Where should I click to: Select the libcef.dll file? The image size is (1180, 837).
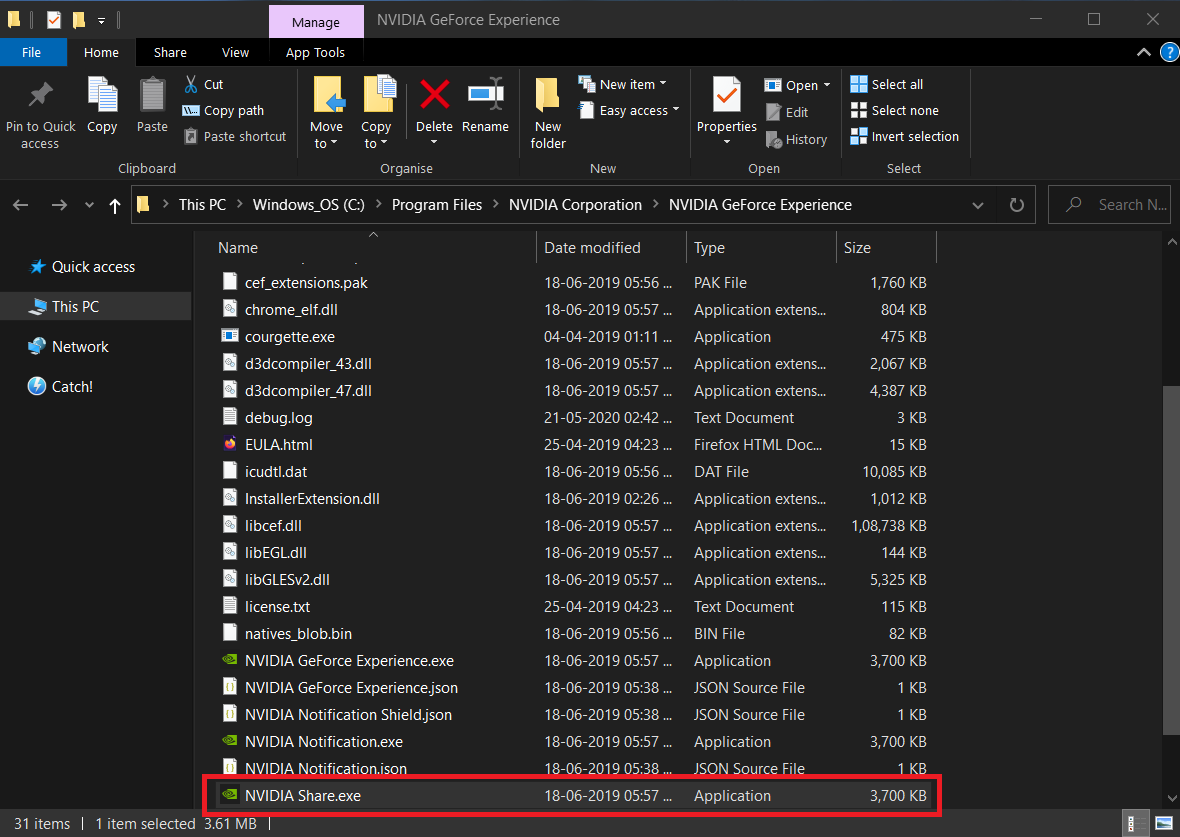click(x=273, y=525)
